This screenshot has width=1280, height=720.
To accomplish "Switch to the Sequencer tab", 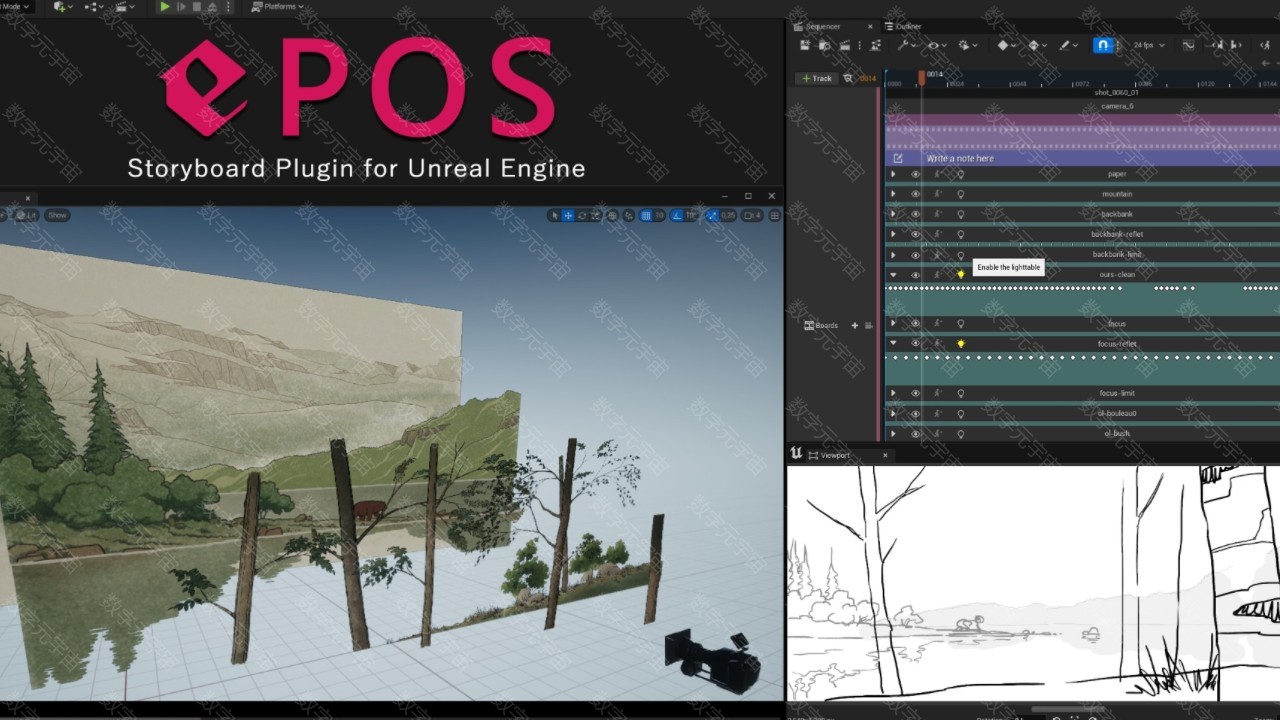I will click(822, 26).
